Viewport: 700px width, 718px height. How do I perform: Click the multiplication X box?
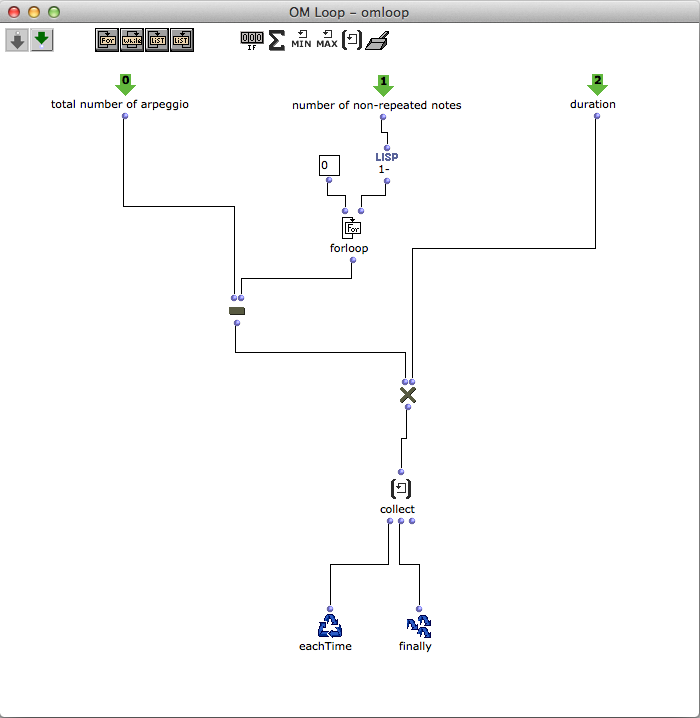pos(407,396)
